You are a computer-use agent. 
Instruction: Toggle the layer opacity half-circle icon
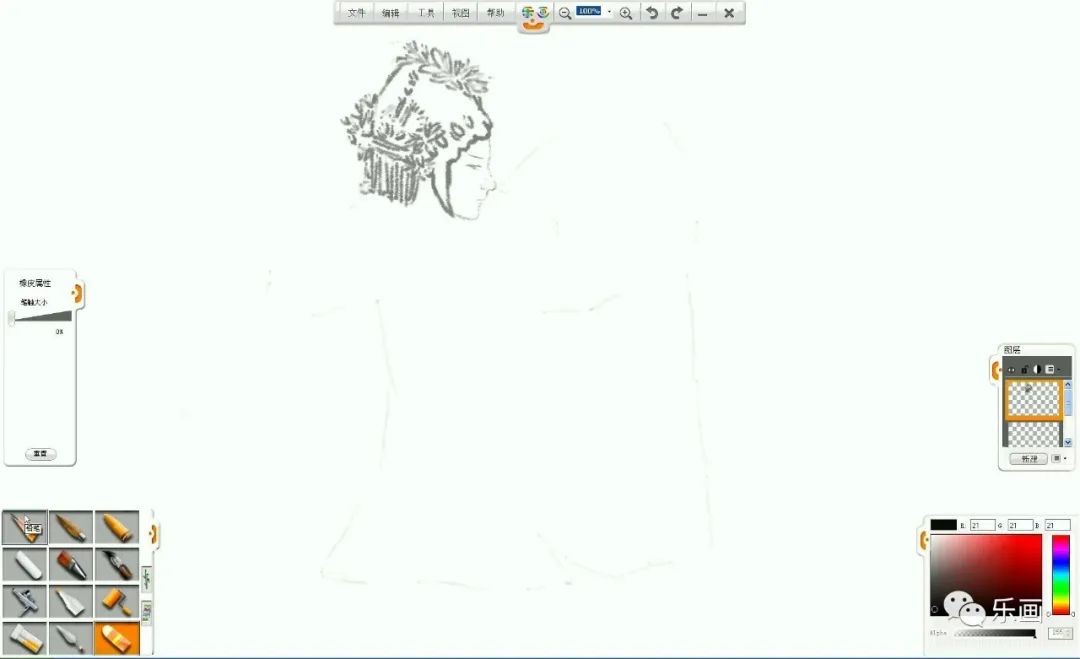point(1037,369)
